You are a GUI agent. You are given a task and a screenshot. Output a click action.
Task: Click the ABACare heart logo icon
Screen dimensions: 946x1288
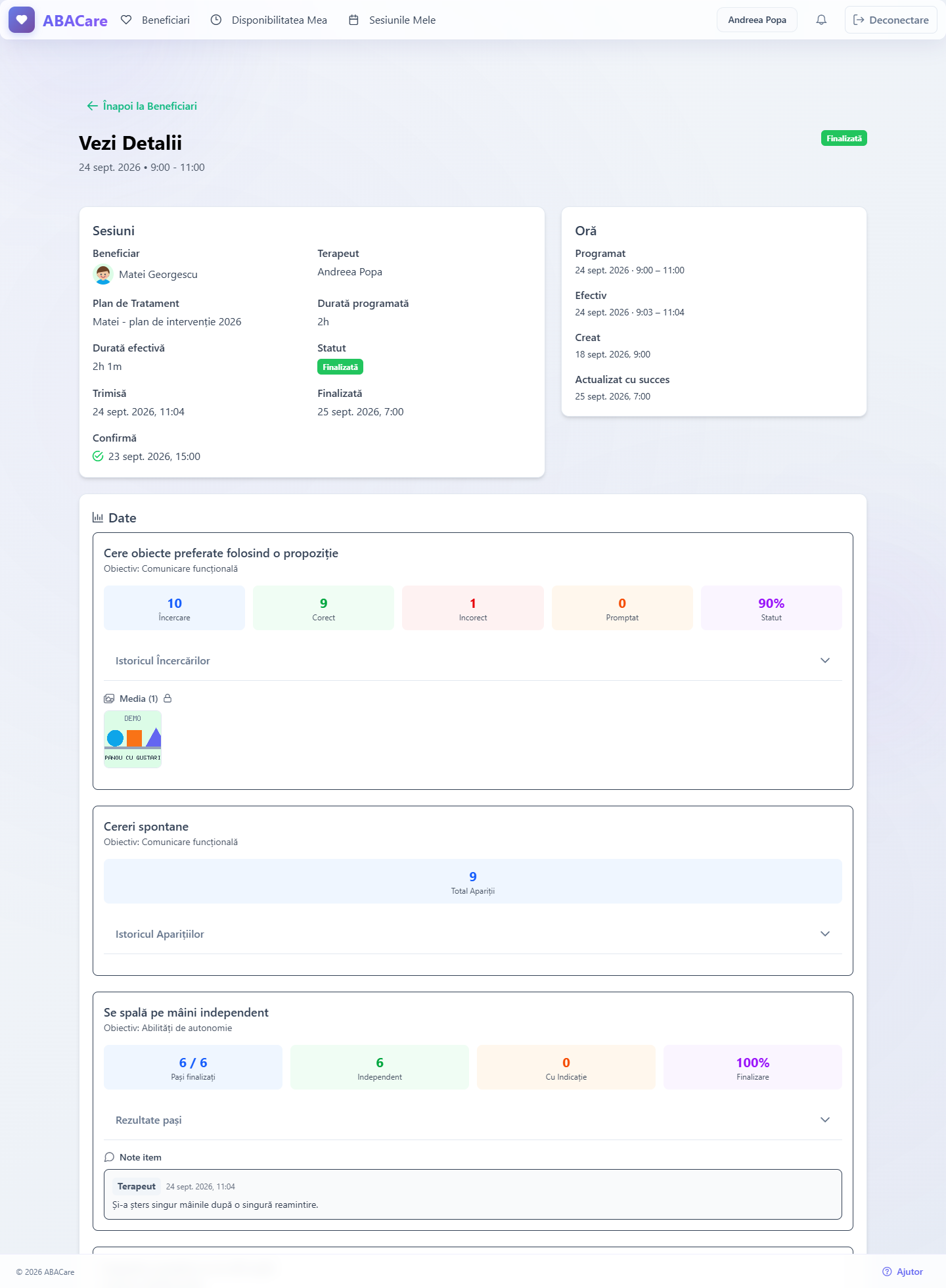[22, 20]
